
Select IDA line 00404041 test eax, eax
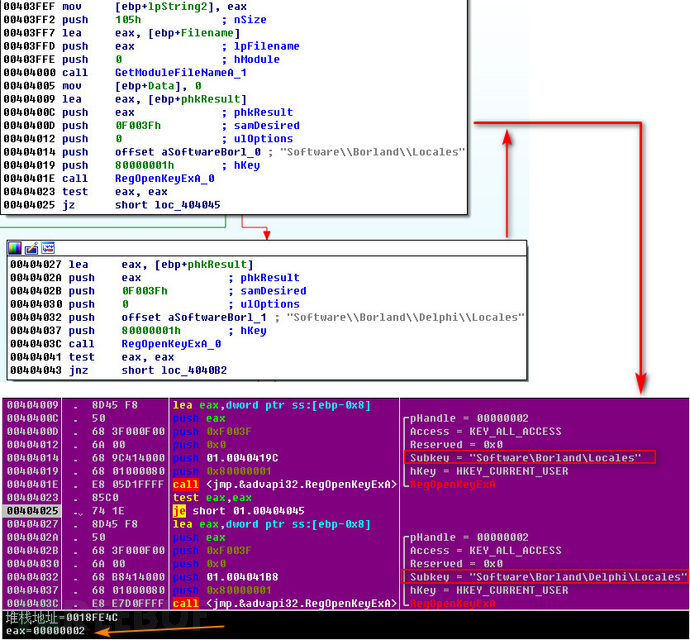point(92,357)
